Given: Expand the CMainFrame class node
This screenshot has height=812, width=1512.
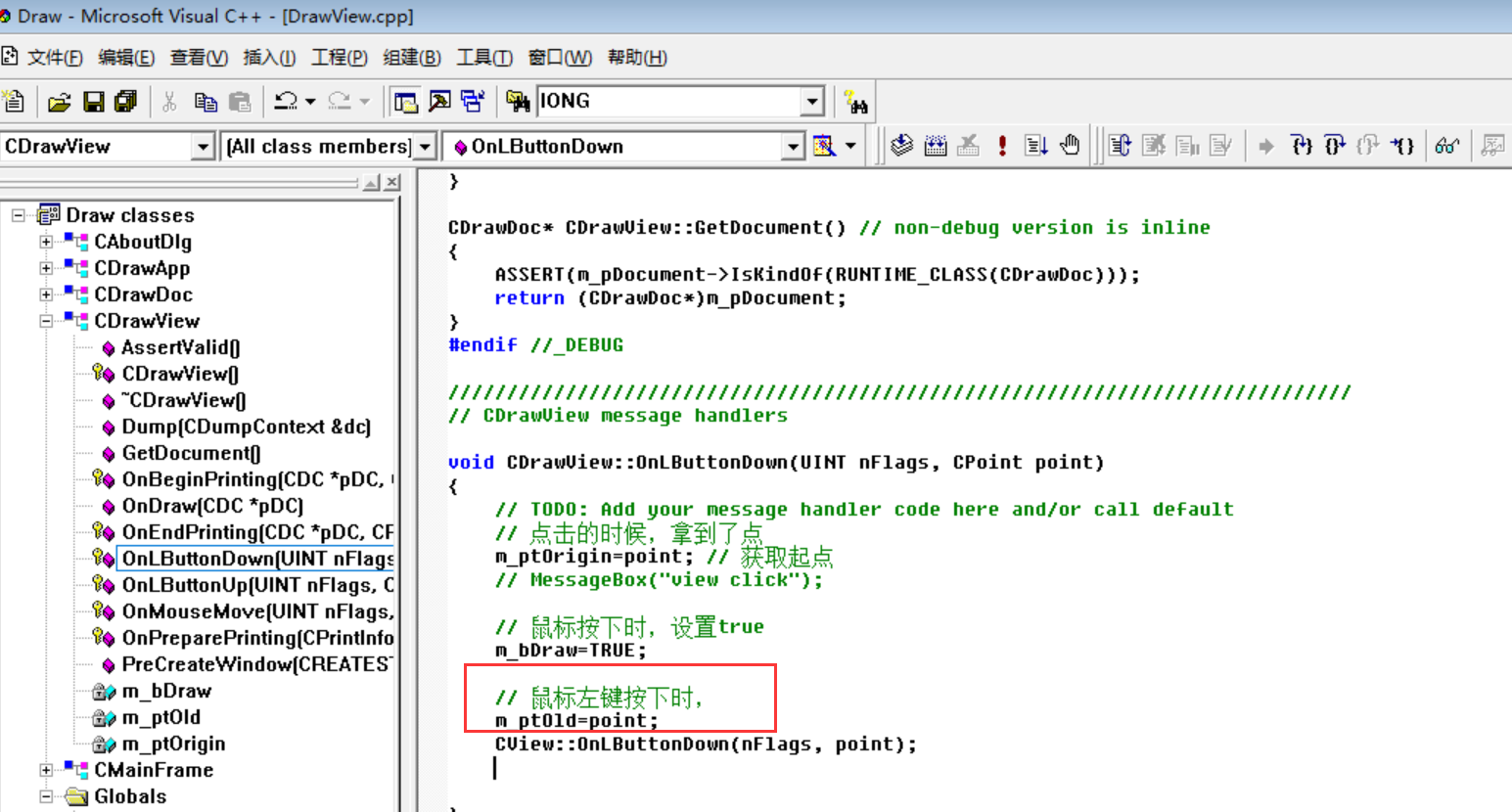Looking at the screenshot, I should coord(46,770).
